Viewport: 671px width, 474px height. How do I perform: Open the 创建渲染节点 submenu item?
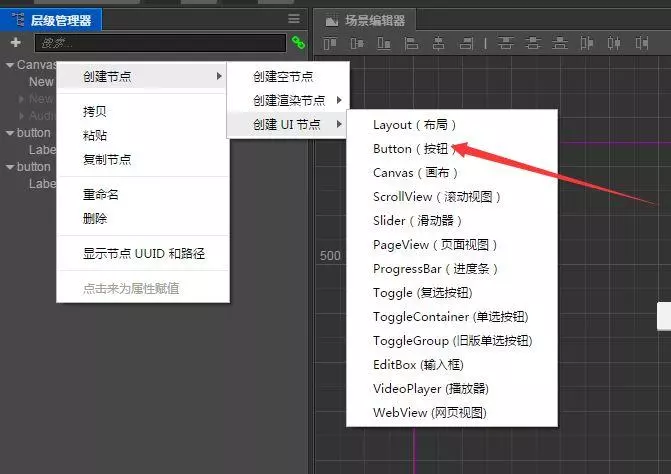click(x=289, y=101)
